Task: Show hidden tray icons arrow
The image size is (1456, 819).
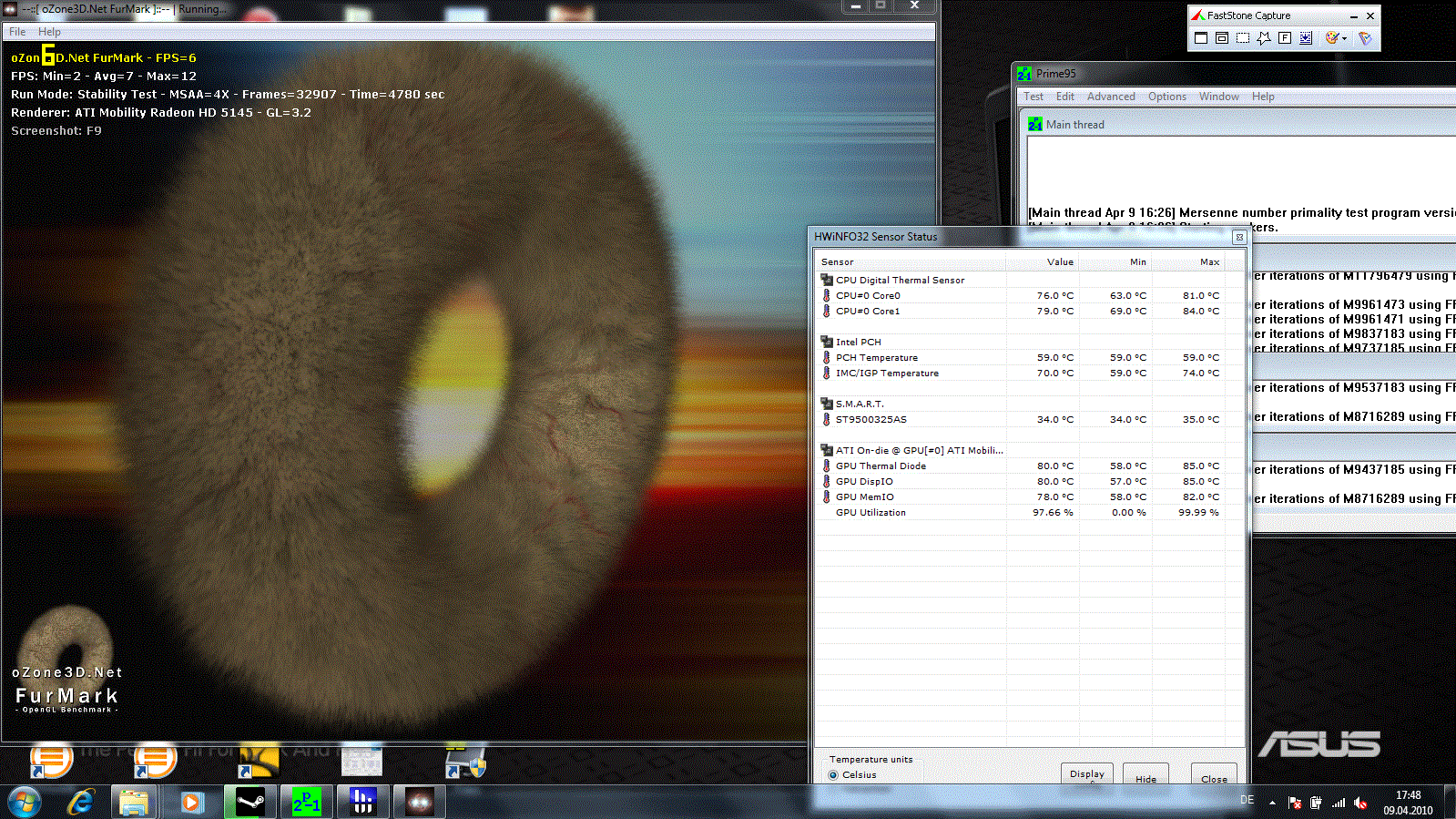Action: 1272,804
